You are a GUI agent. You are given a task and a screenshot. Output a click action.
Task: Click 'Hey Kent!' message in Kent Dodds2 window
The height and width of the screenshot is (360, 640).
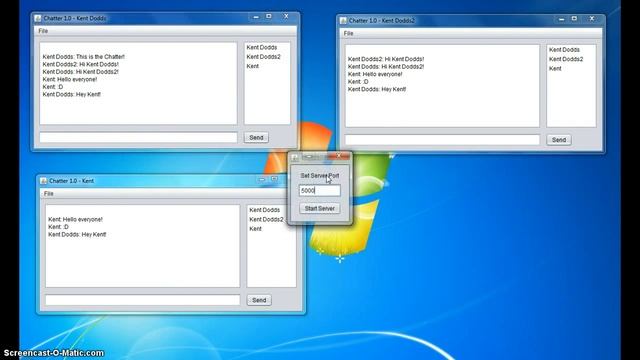click(x=377, y=89)
